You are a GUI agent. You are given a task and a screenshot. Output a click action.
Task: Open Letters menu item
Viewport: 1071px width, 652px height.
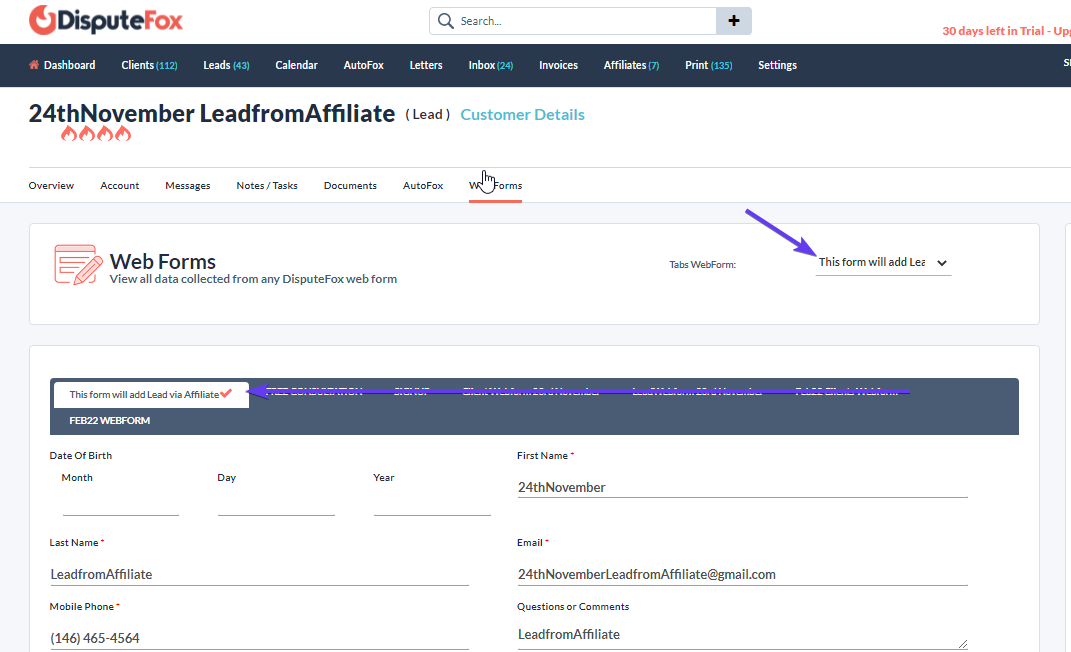pyautogui.click(x=426, y=65)
